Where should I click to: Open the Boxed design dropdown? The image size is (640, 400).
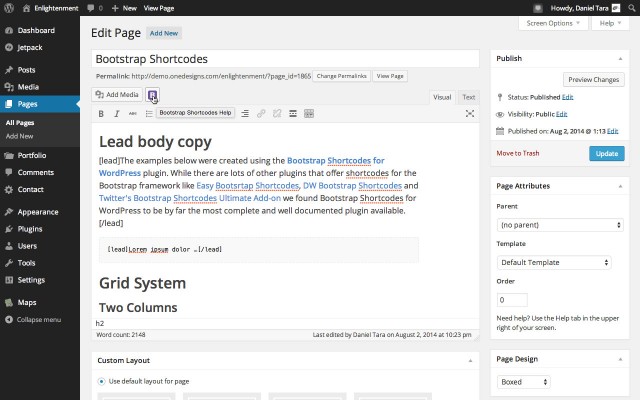click(523, 382)
